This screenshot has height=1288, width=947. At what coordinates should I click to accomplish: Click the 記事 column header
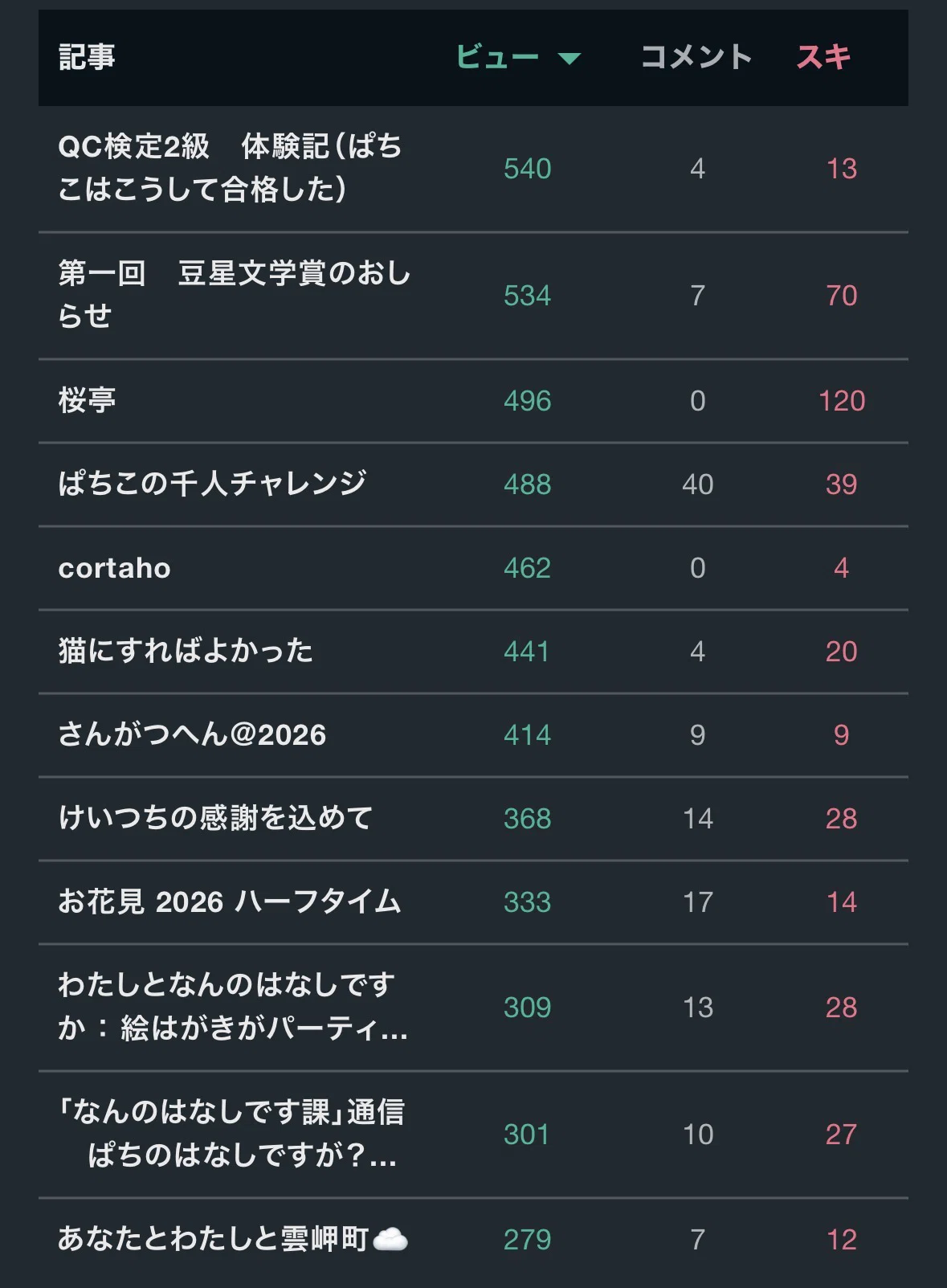87,57
